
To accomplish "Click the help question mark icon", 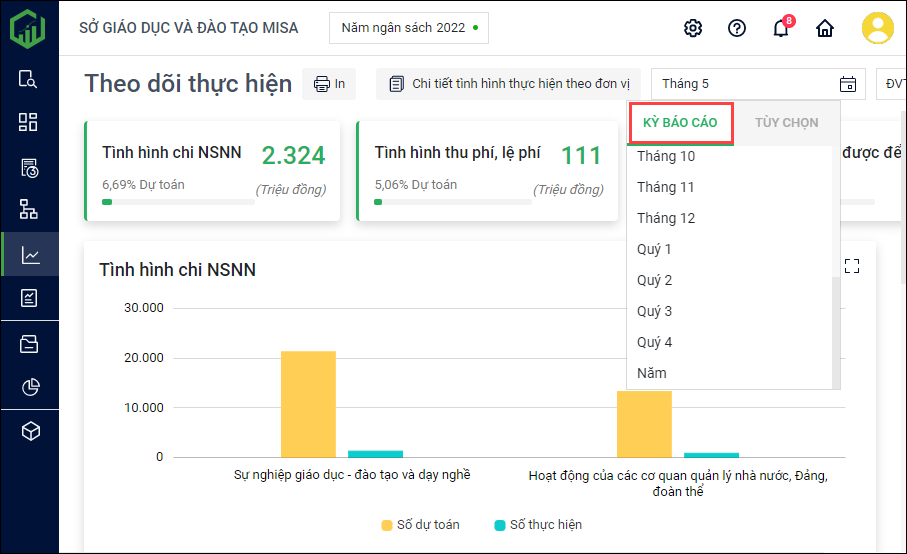I will click(x=737, y=28).
